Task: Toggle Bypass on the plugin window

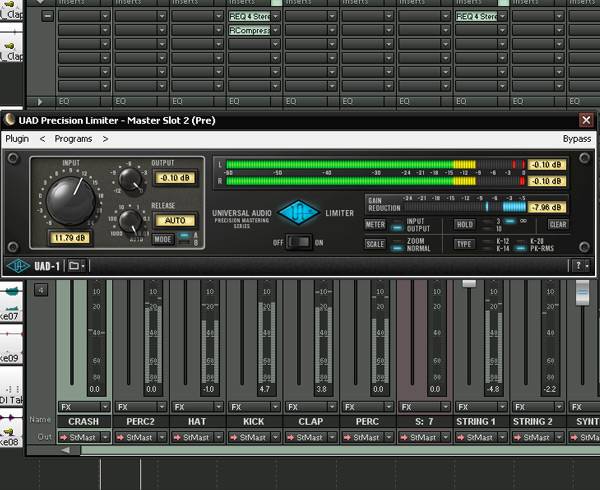Action: click(x=577, y=139)
